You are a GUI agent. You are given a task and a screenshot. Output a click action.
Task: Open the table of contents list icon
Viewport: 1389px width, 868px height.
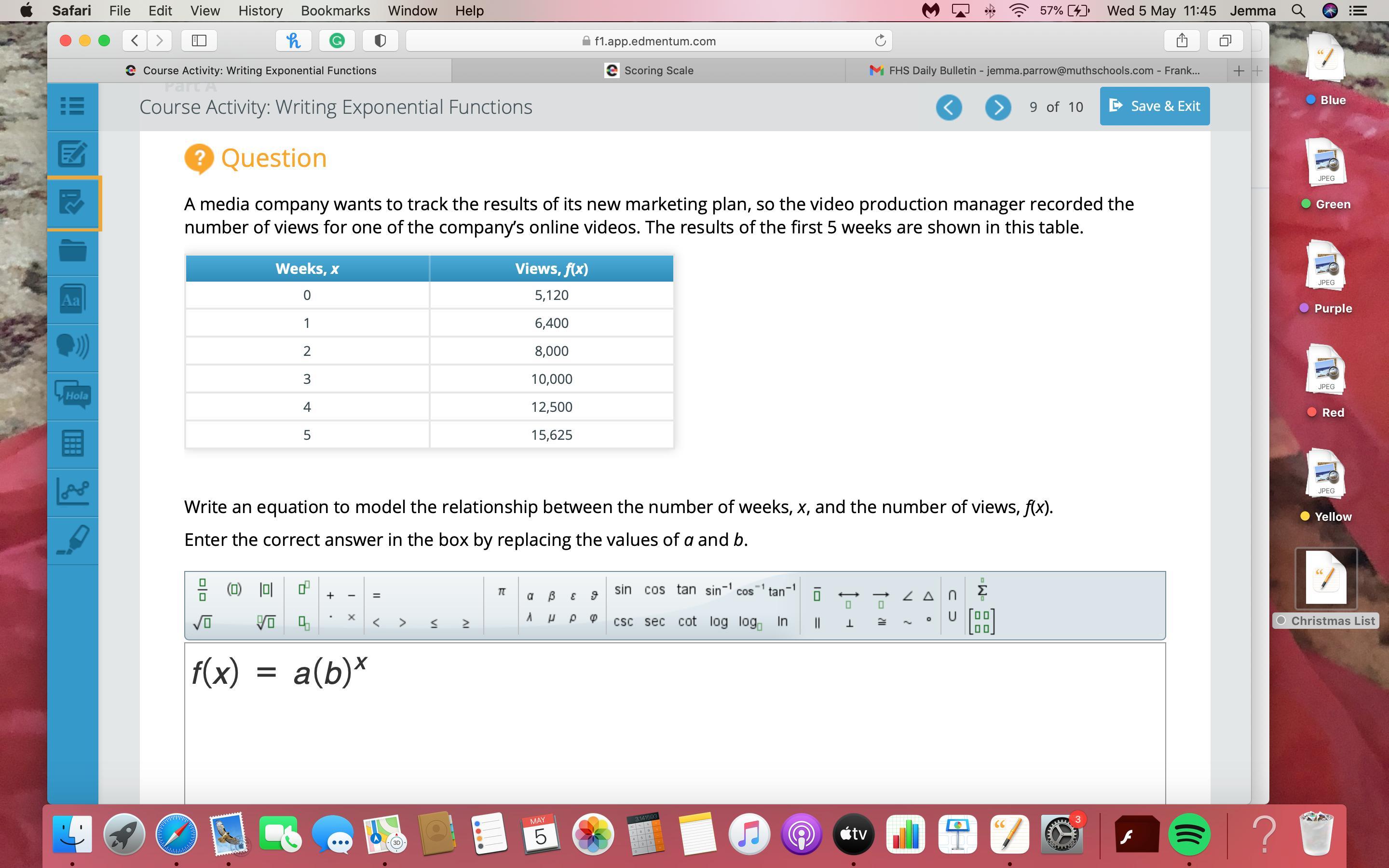(x=72, y=106)
